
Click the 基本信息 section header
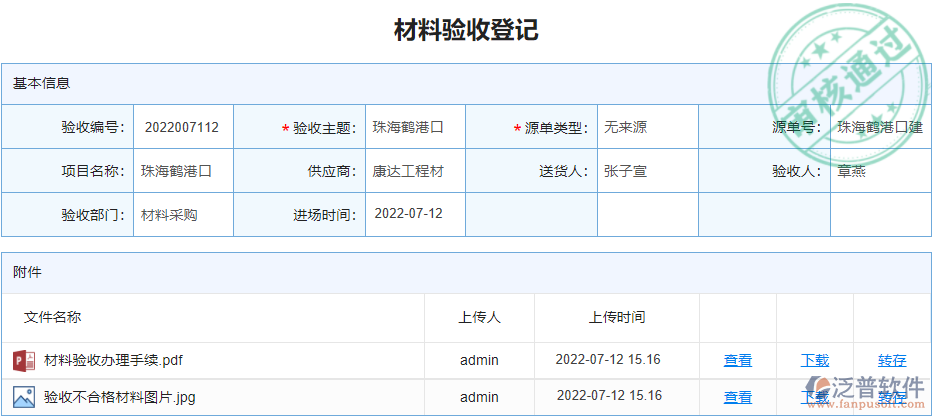[x=41, y=84]
